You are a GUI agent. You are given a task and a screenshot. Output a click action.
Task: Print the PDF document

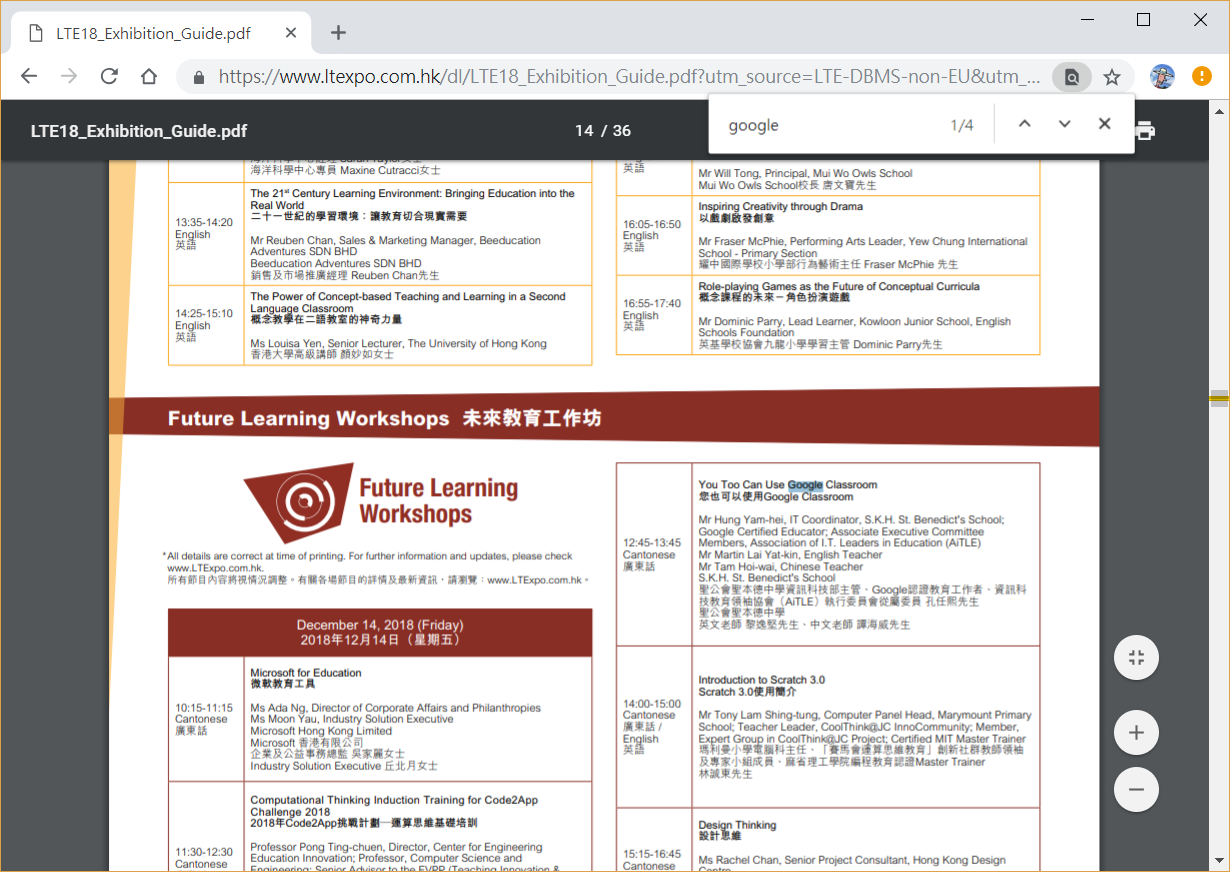(x=1146, y=131)
